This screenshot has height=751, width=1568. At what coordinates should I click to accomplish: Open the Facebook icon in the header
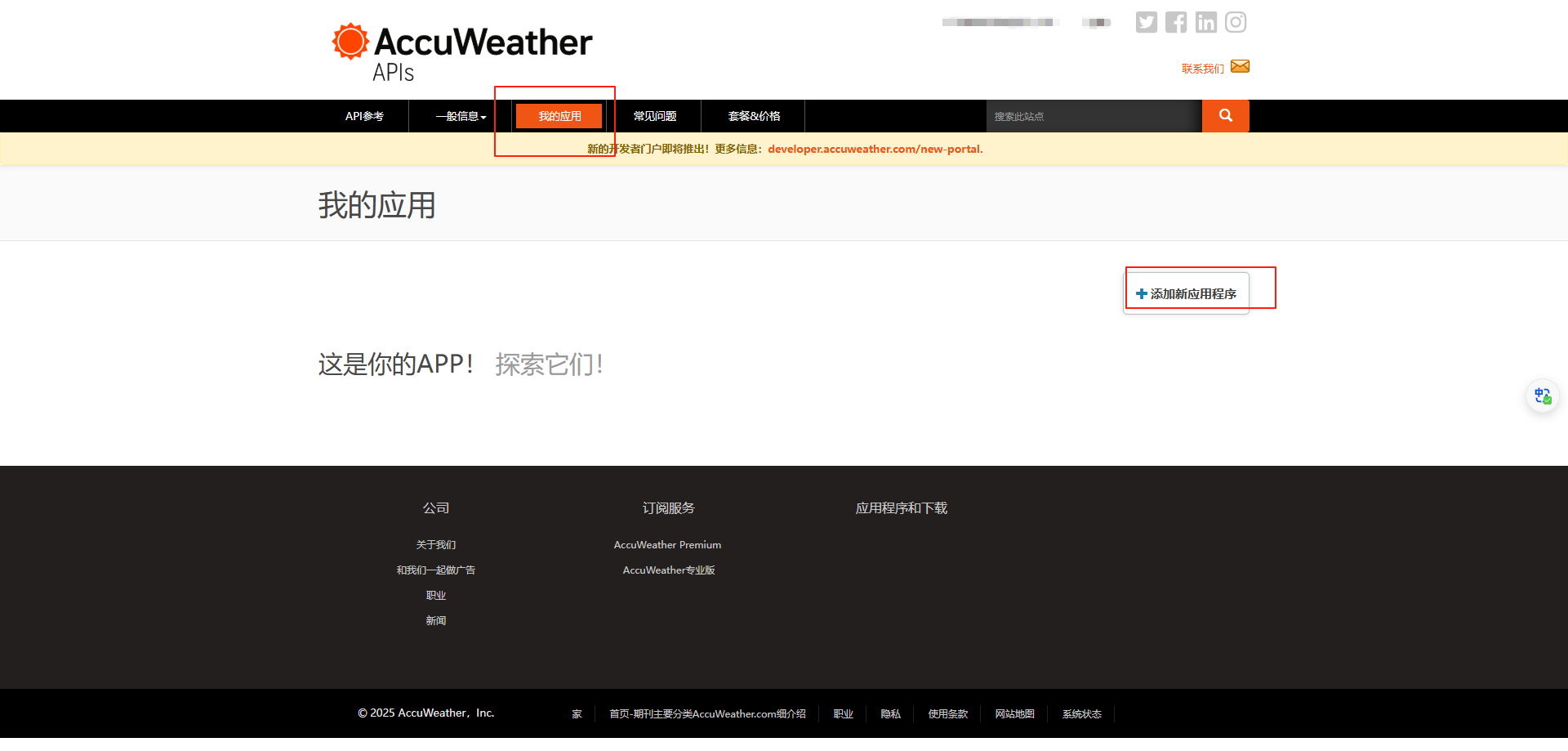coord(1176,22)
